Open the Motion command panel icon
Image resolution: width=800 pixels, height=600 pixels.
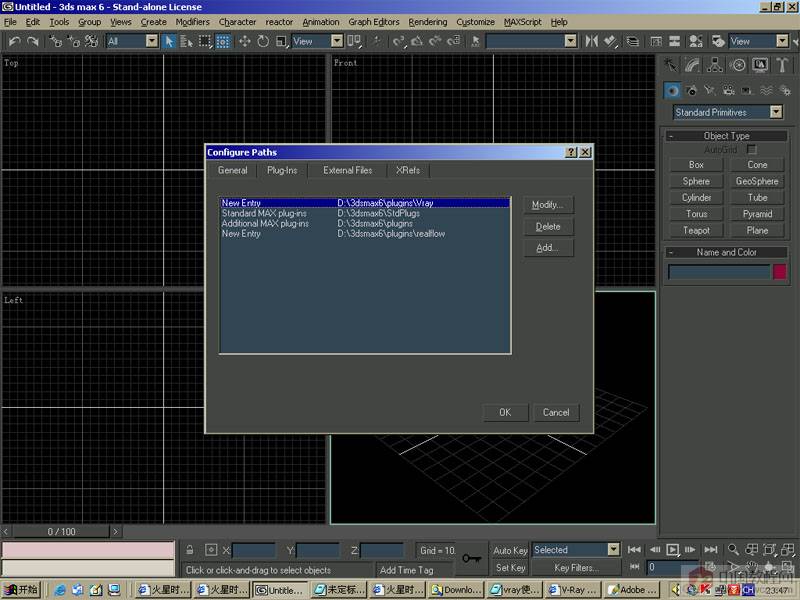pyautogui.click(x=737, y=65)
